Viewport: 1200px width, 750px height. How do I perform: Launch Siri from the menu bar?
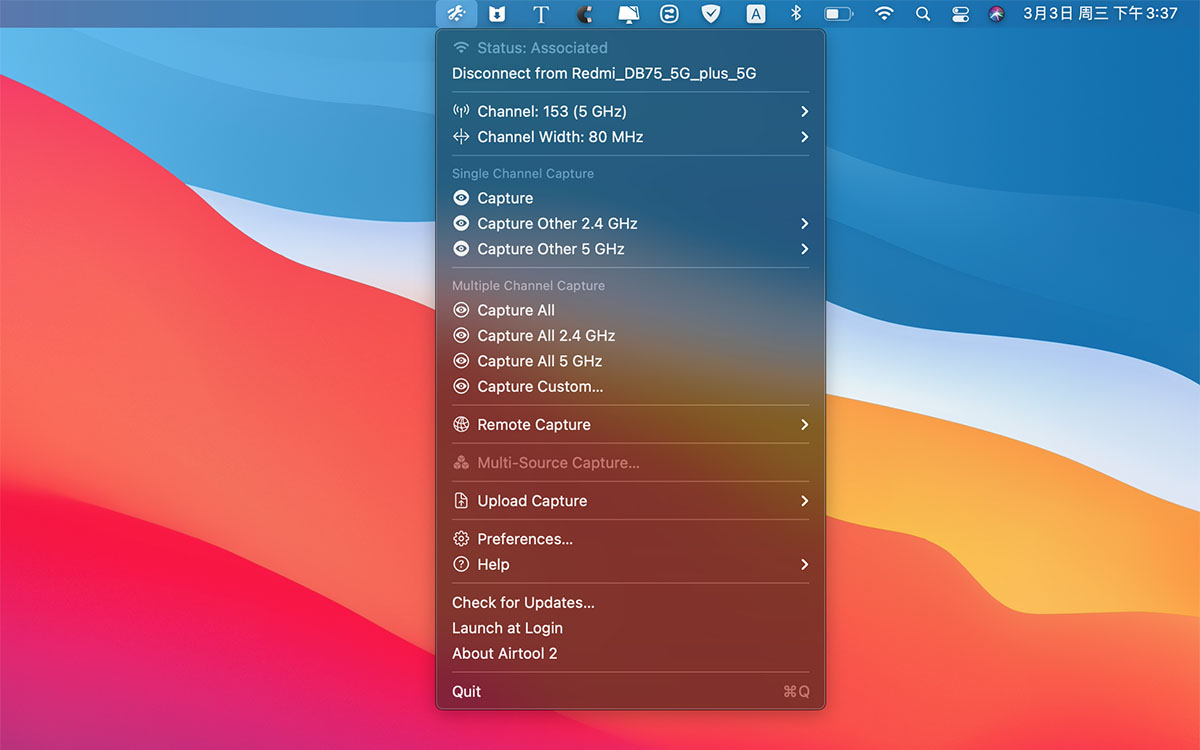[996, 14]
